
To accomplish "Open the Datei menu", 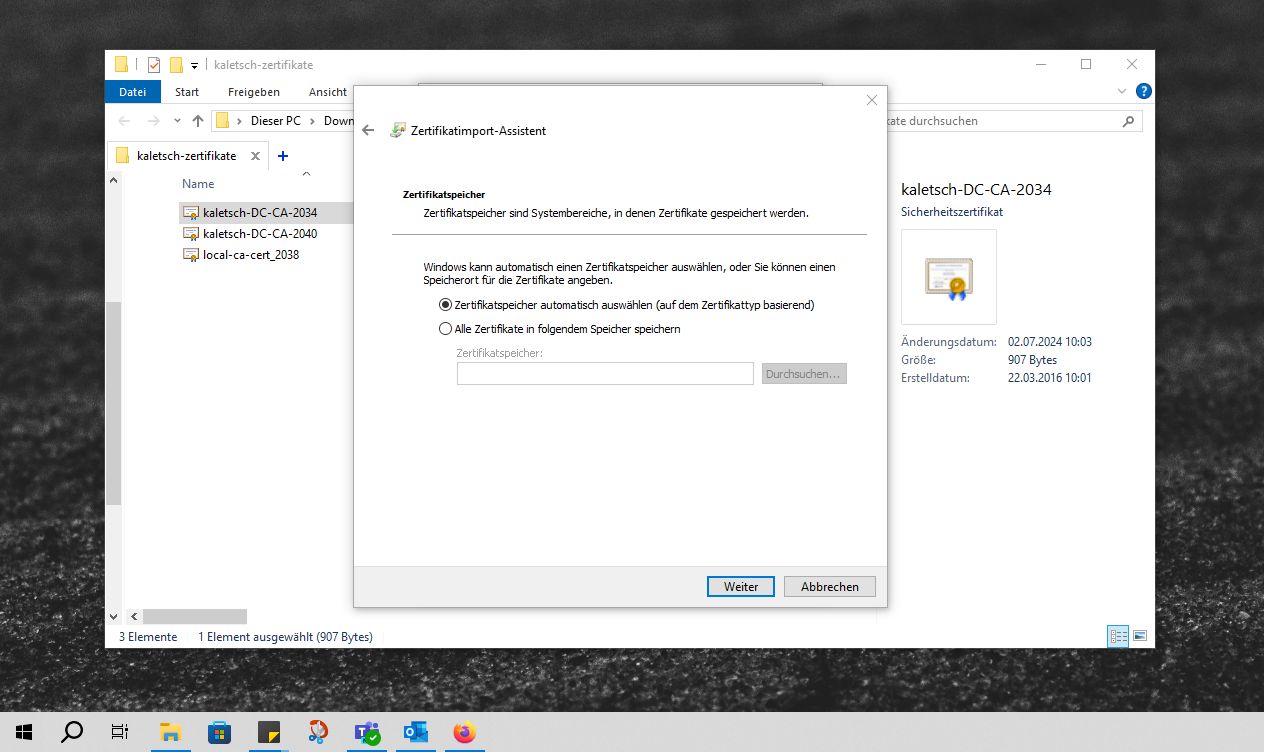I will pyautogui.click(x=132, y=92).
